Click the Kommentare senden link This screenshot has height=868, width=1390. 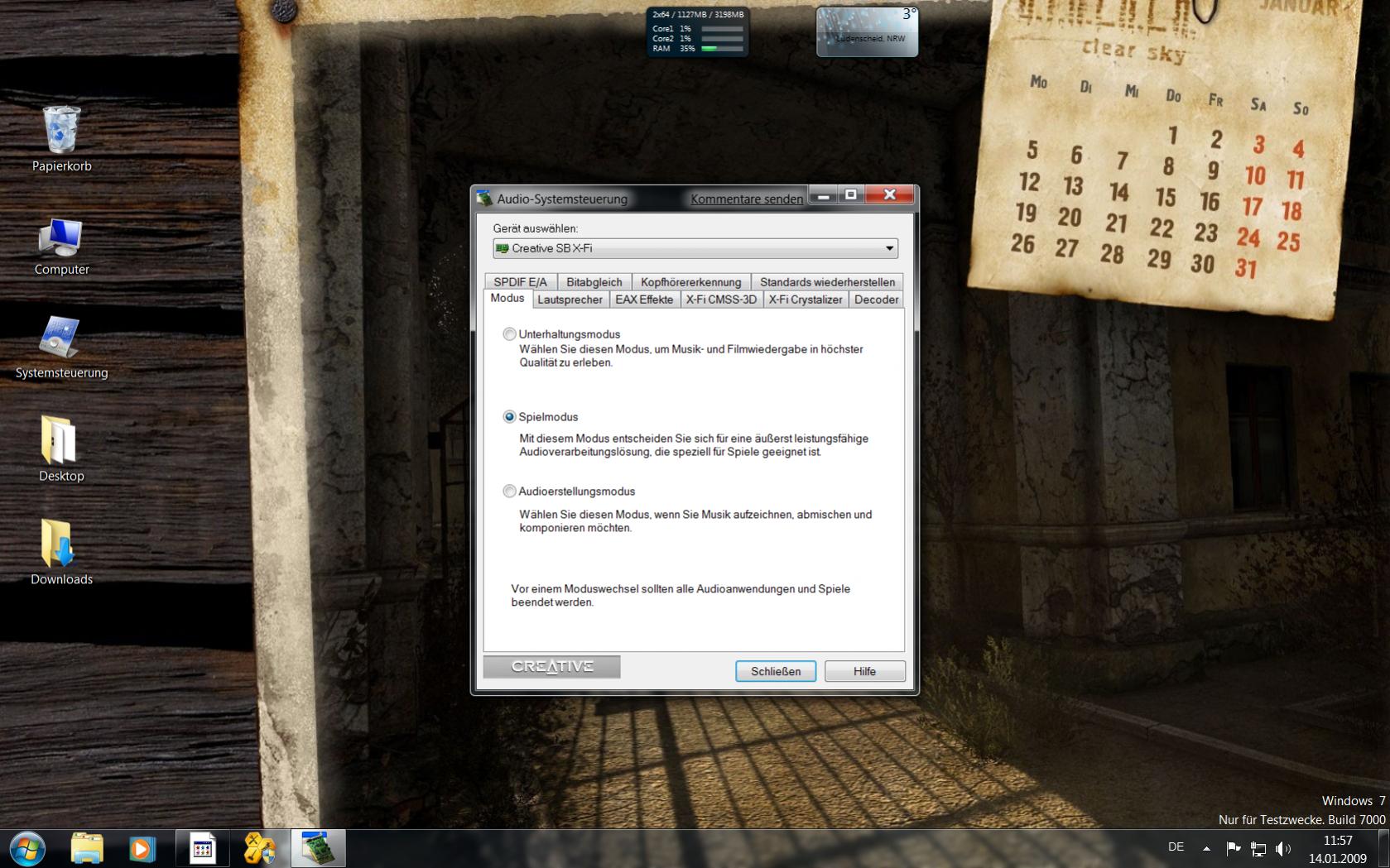pos(747,199)
